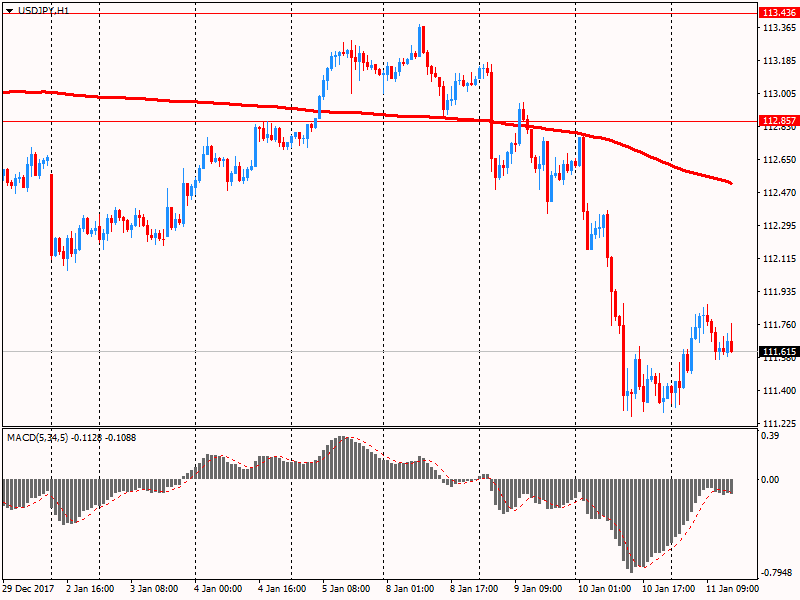Click the 11 Jan 09:00 time label

tap(732, 588)
